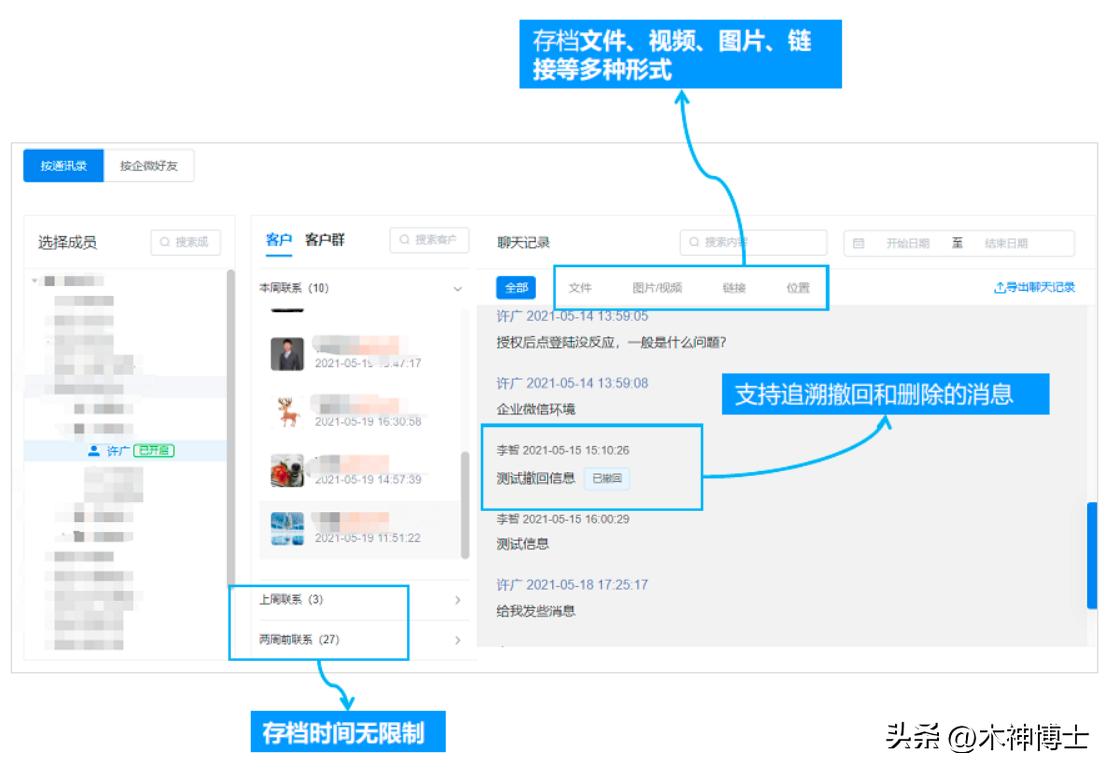Select the 全部 filter button
The image size is (1112, 773).
[x=517, y=288]
